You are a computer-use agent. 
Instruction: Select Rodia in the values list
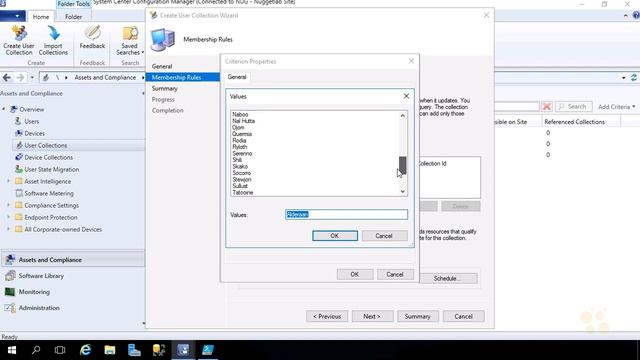point(239,140)
